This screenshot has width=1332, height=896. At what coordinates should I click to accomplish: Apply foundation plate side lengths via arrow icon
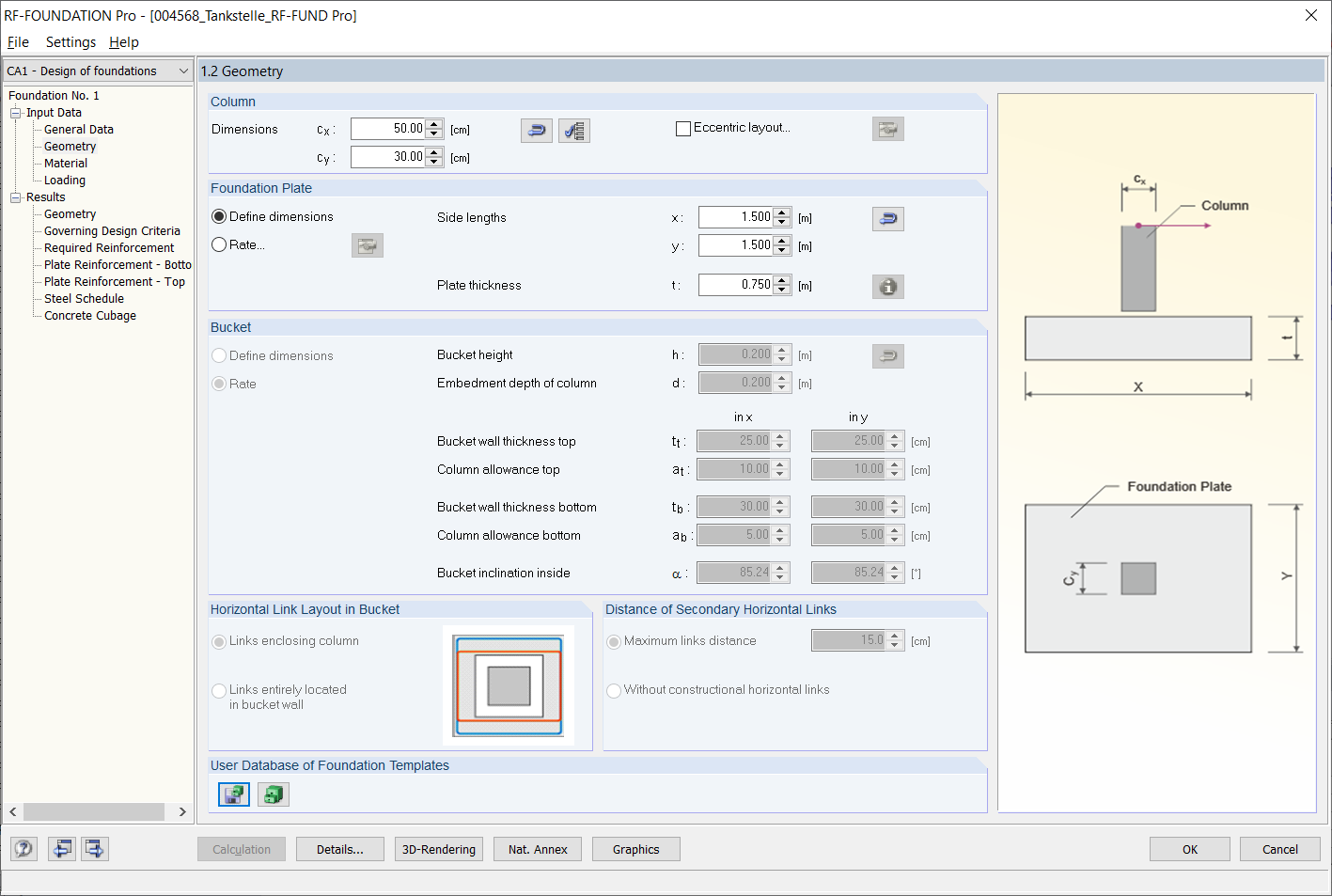coord(887,218)
